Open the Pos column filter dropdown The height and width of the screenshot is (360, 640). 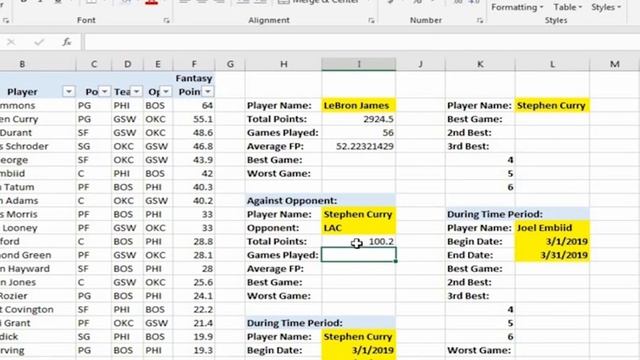pos(104,91)
